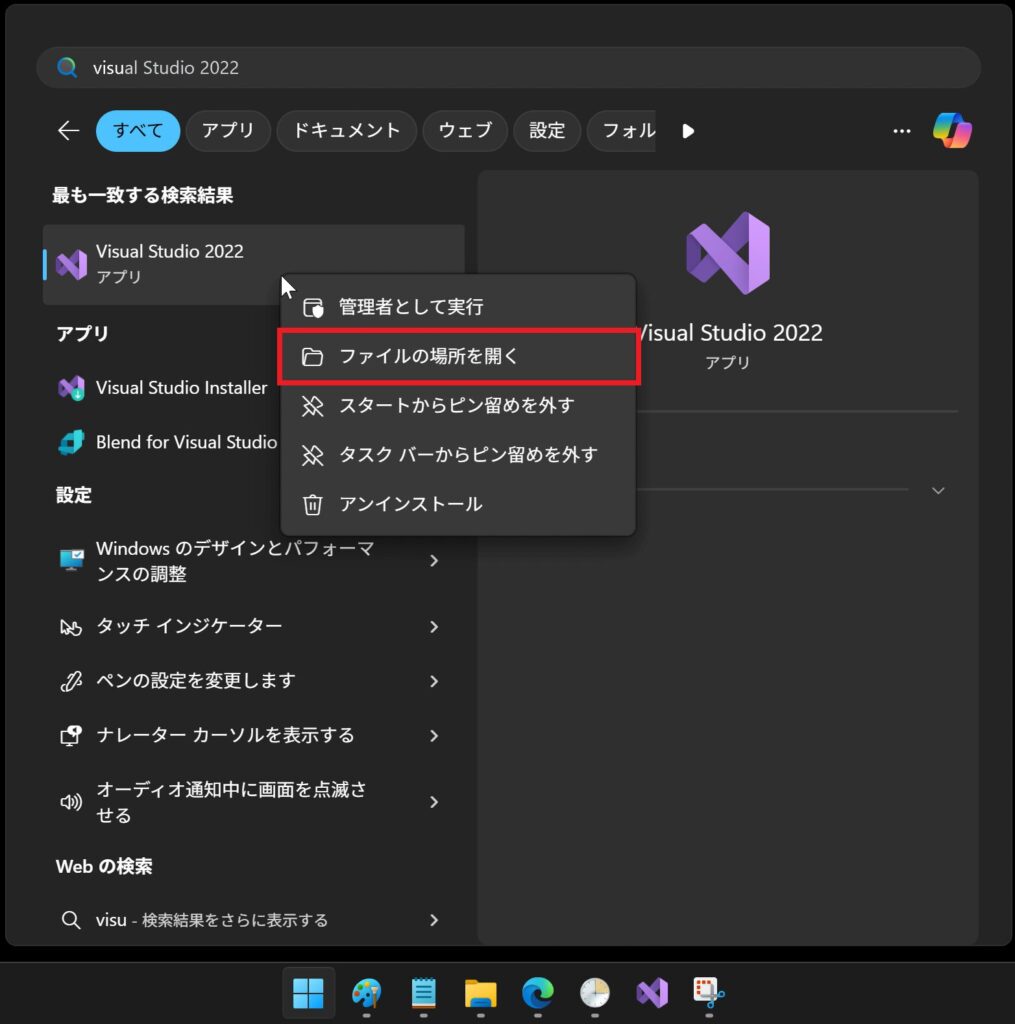Go back with the left arrow button
This screenshot has height=1024, width=1015.
click(x=69, y=131)
